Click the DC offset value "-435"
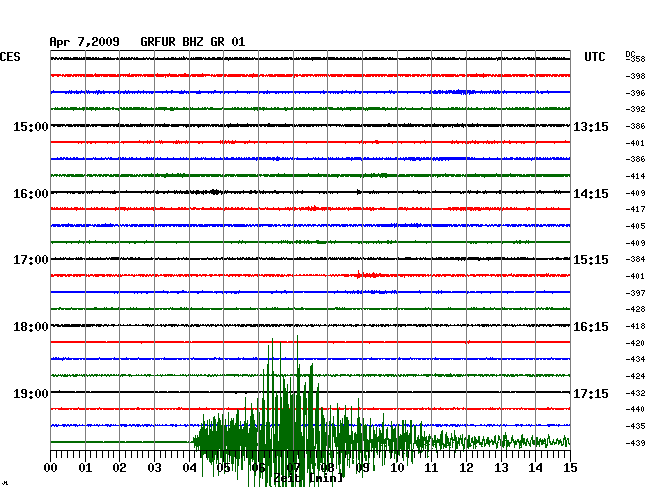This screenshot has width=650, height=494. [635, 426]
